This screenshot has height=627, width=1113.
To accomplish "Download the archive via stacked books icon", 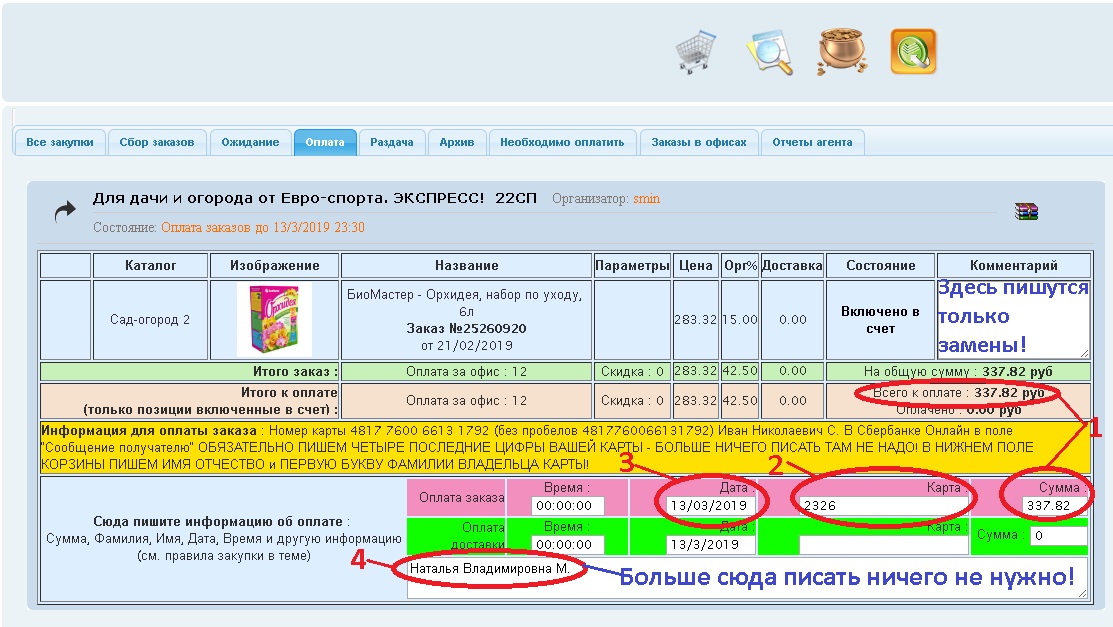I will pos(1026,211).
